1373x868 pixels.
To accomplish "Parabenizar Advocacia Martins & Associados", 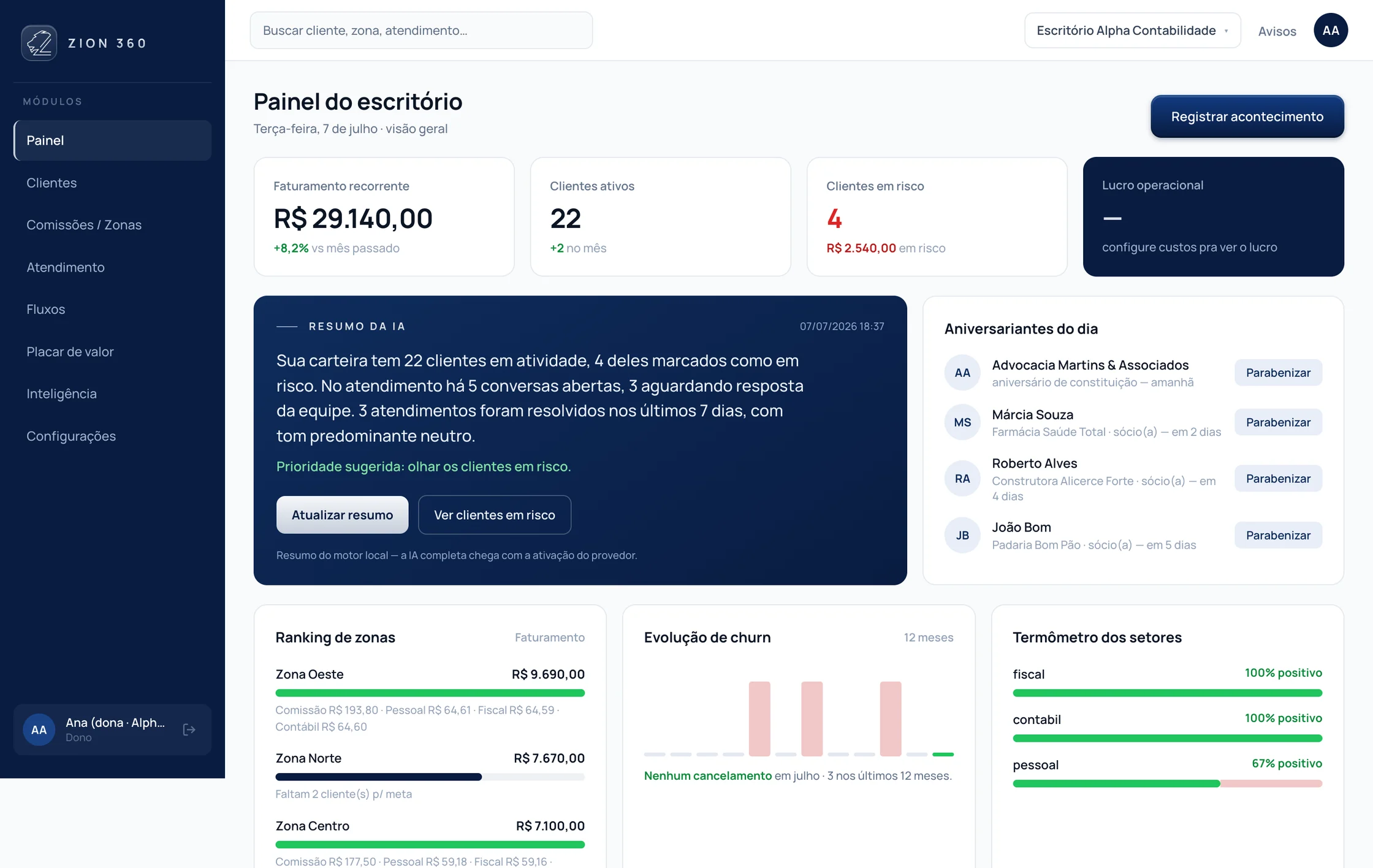I will pos(1278,373).
